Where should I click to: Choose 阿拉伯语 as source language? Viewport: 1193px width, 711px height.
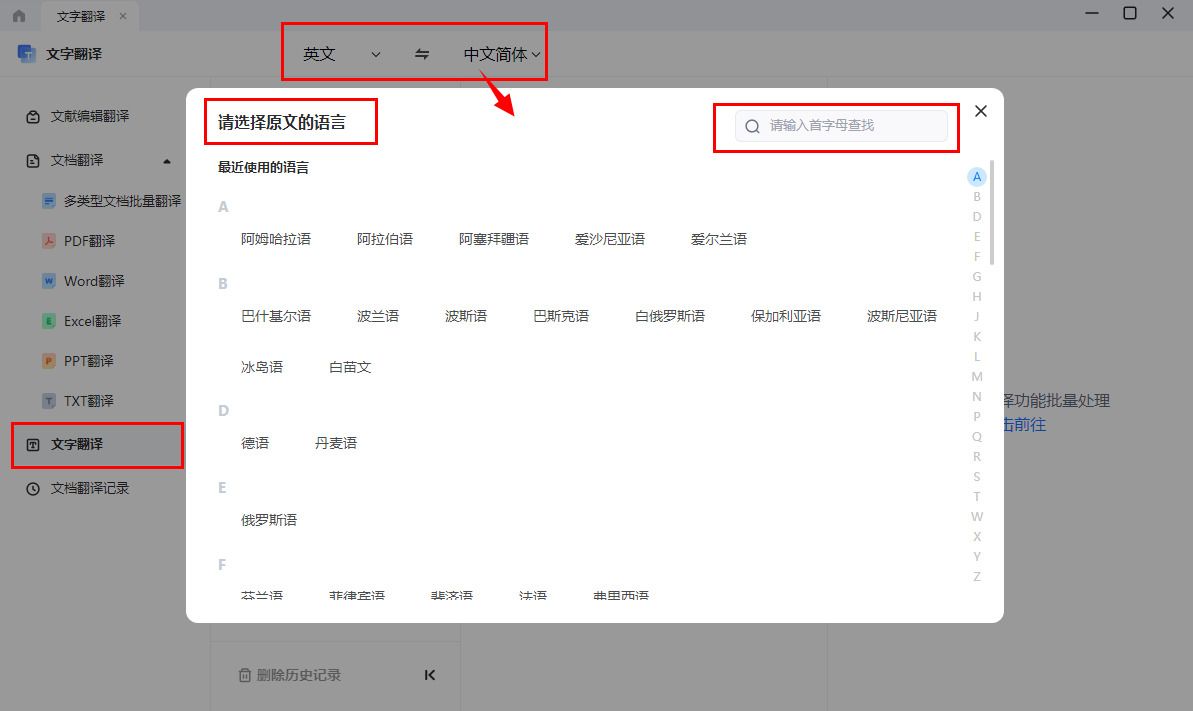tap(385, 239)
